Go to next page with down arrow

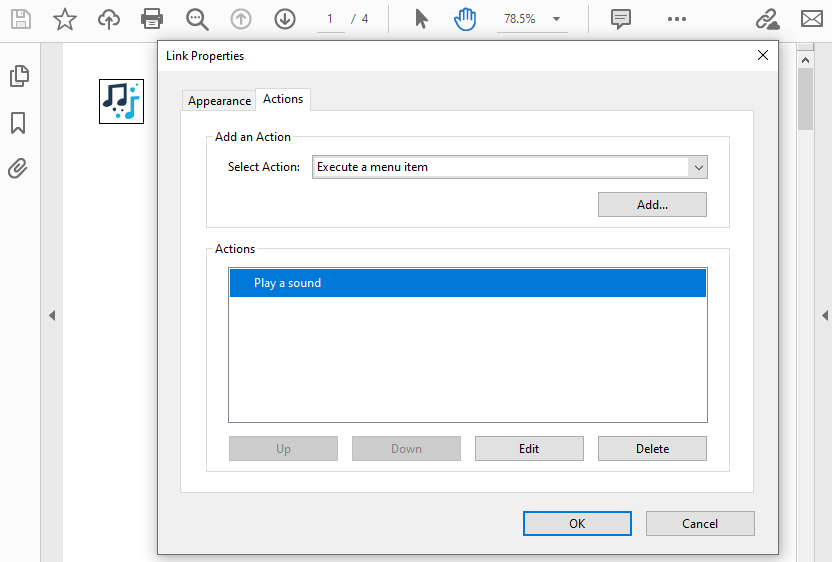285,19
